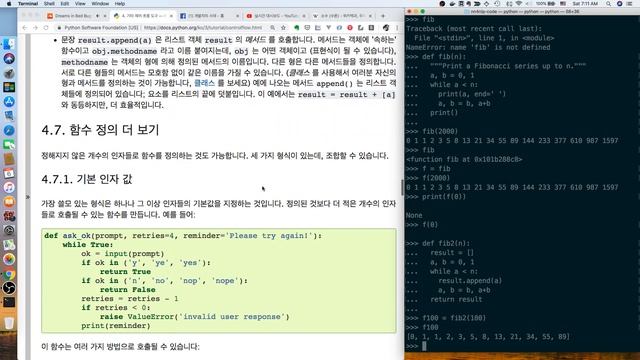This screenshot has width=640, height=360.
Task: Click the red round extension icon in browser toolbar
Action: 350,28
